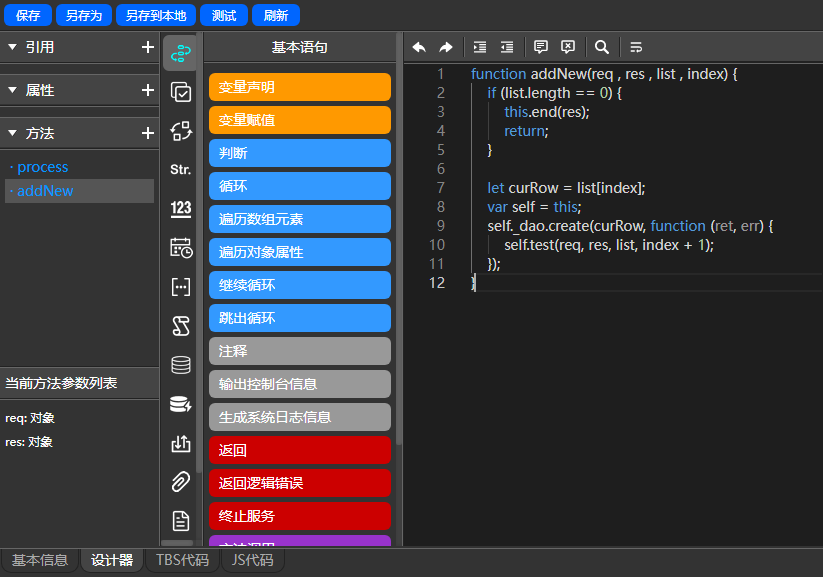823x577 pixels.
Task: Click the increase indent icon
Action: click(480, 47)
